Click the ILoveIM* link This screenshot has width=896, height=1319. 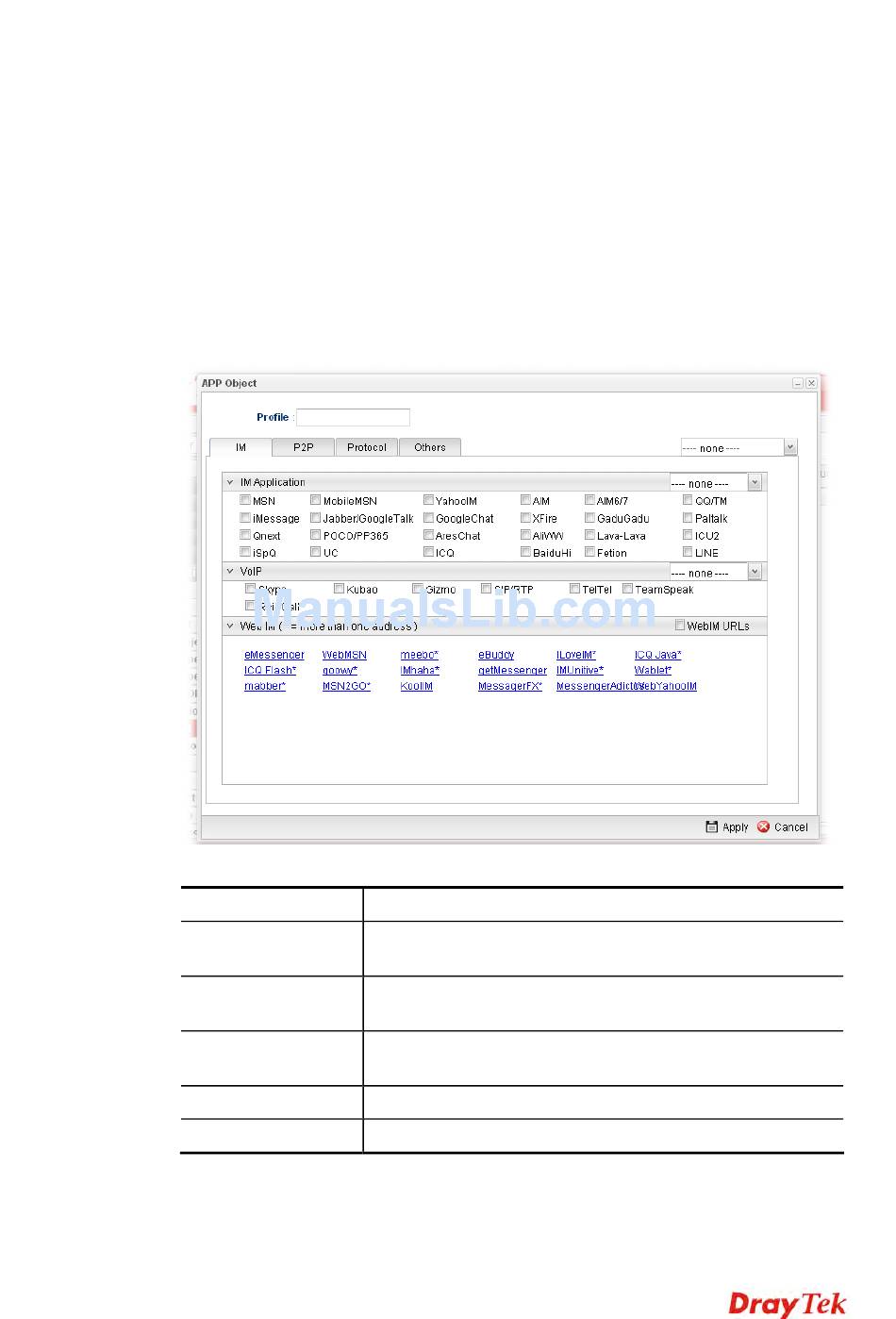click(576, 655)
